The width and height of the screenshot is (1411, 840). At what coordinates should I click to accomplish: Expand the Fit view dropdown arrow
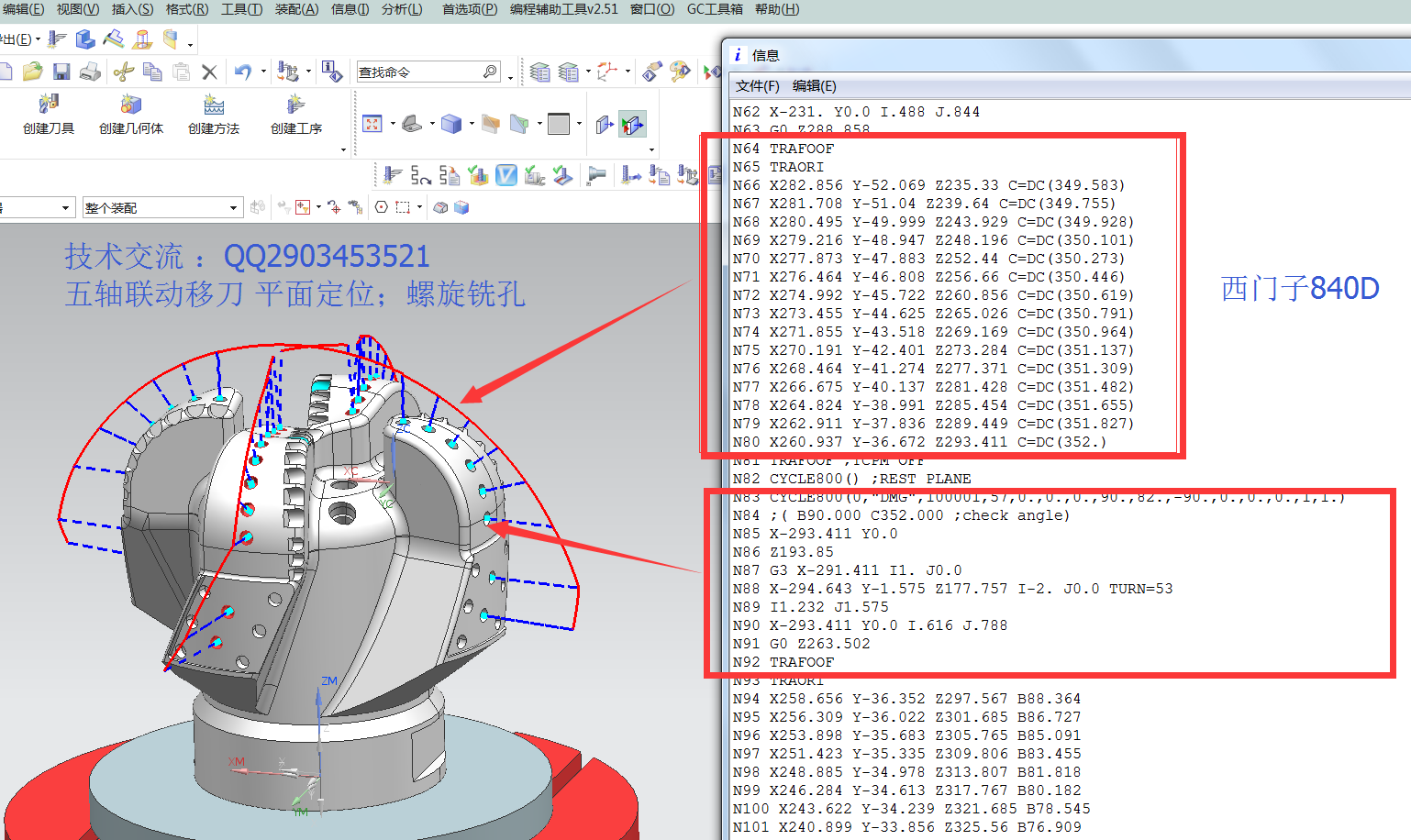pyautogui.click(x=393, y=124)
